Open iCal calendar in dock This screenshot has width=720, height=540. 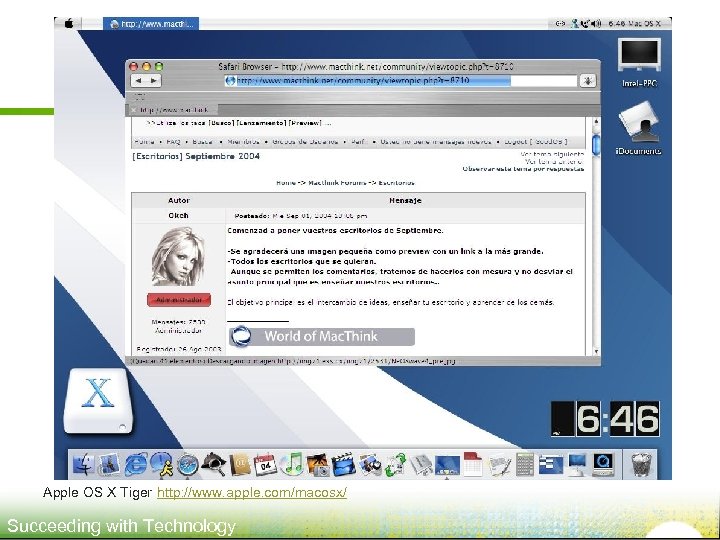(x=265, y=464)
